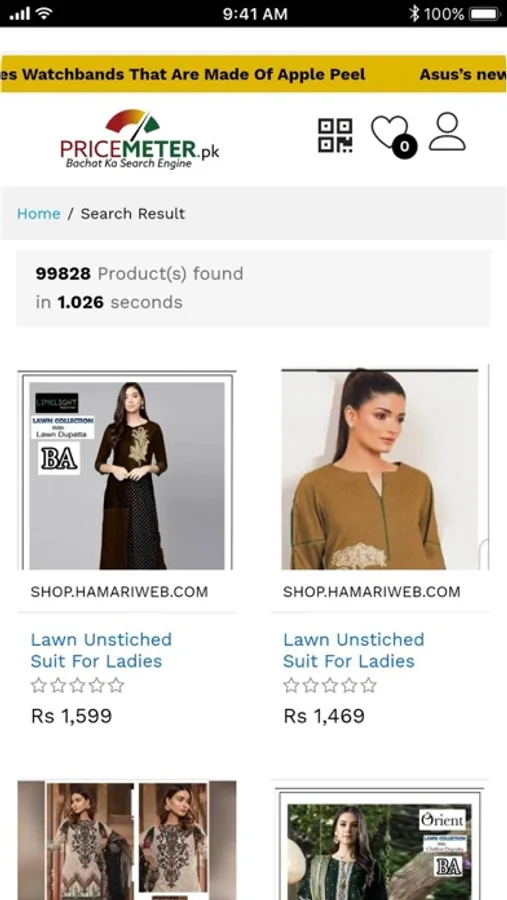Open the user account profile icon

tap(447, 131)
